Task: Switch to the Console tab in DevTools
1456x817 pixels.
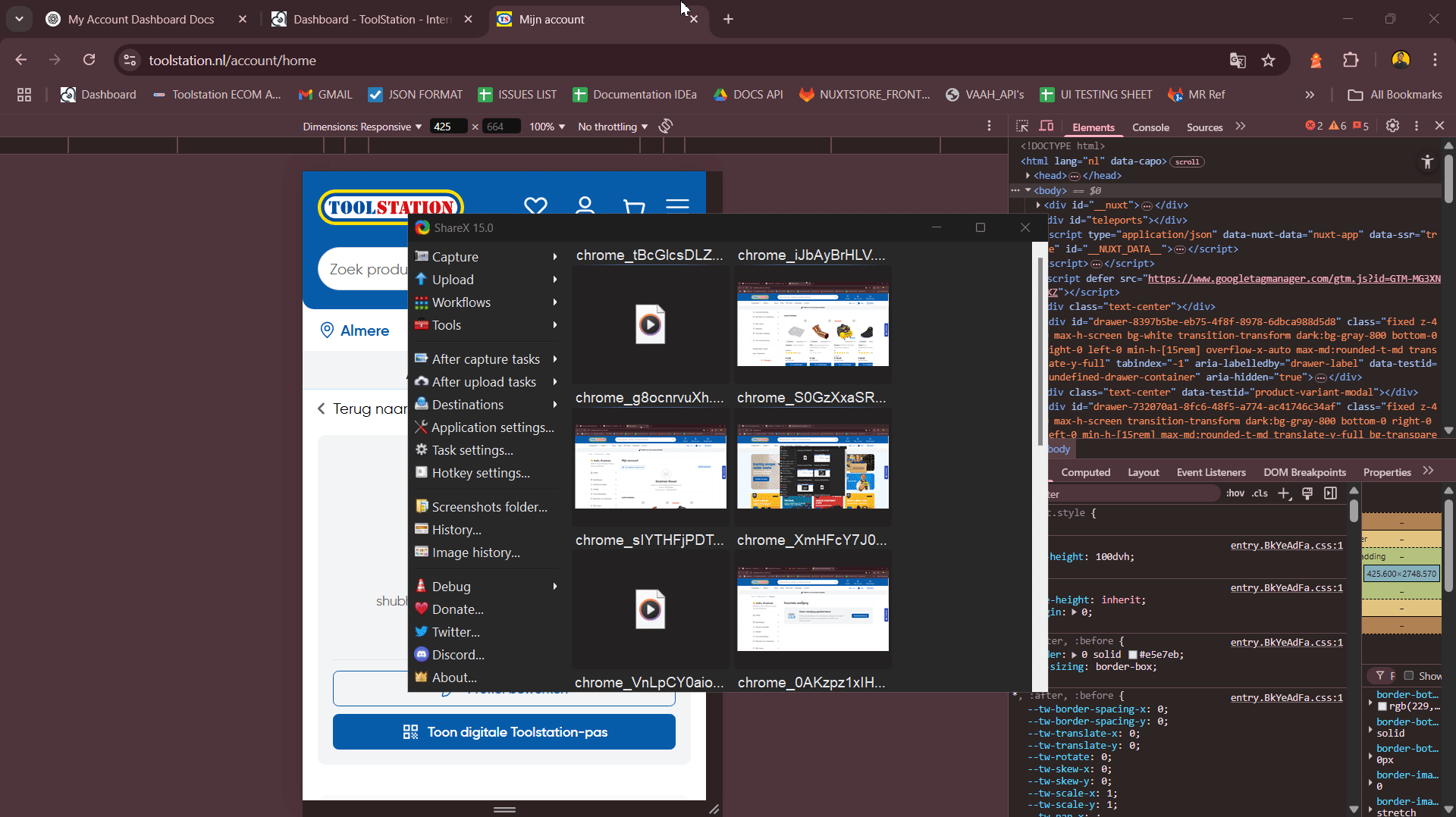Action: pyautogui.click(x=1150, y=127)
